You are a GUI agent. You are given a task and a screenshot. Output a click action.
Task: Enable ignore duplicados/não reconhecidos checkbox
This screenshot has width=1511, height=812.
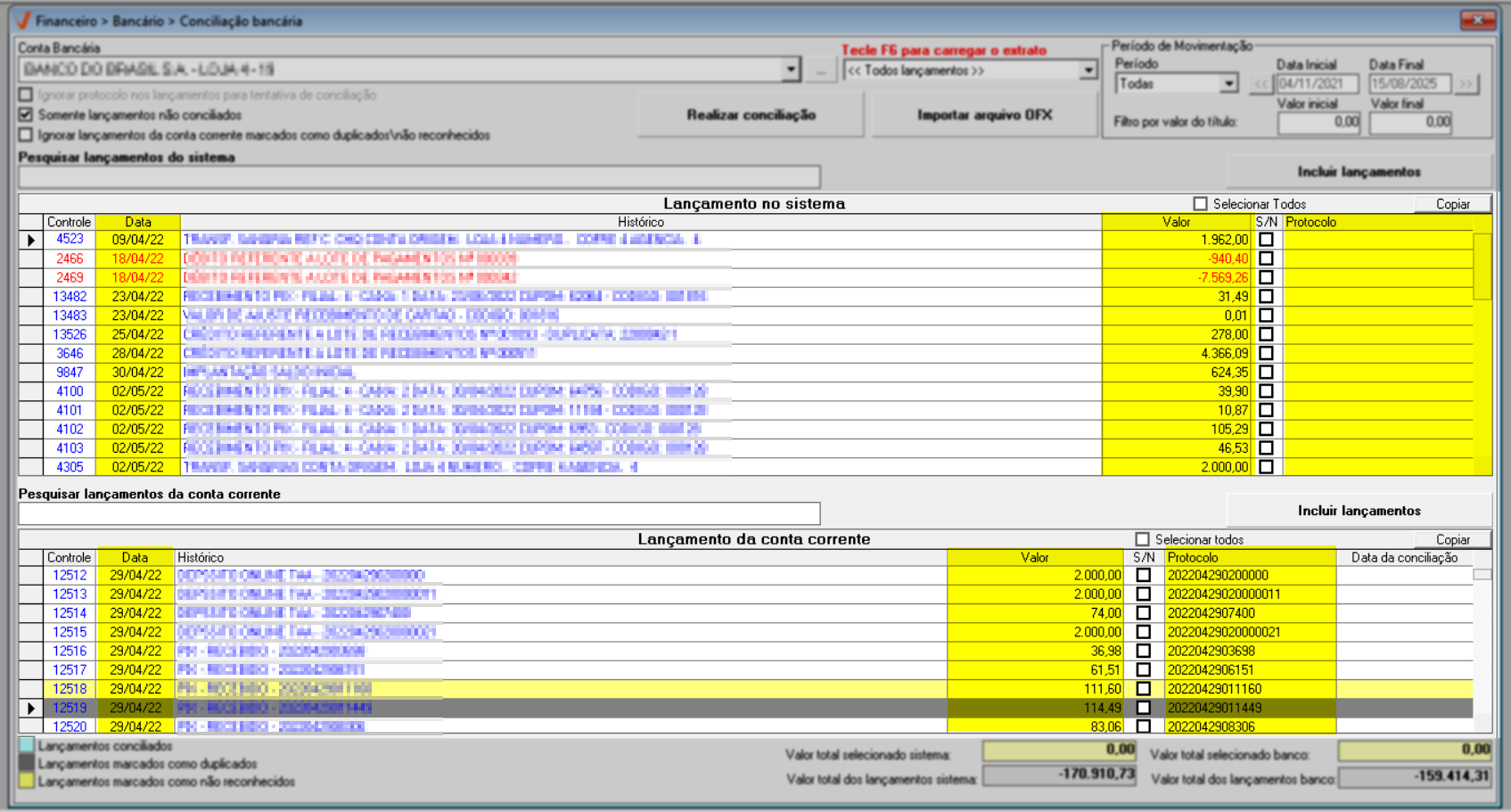coord(26,135)
